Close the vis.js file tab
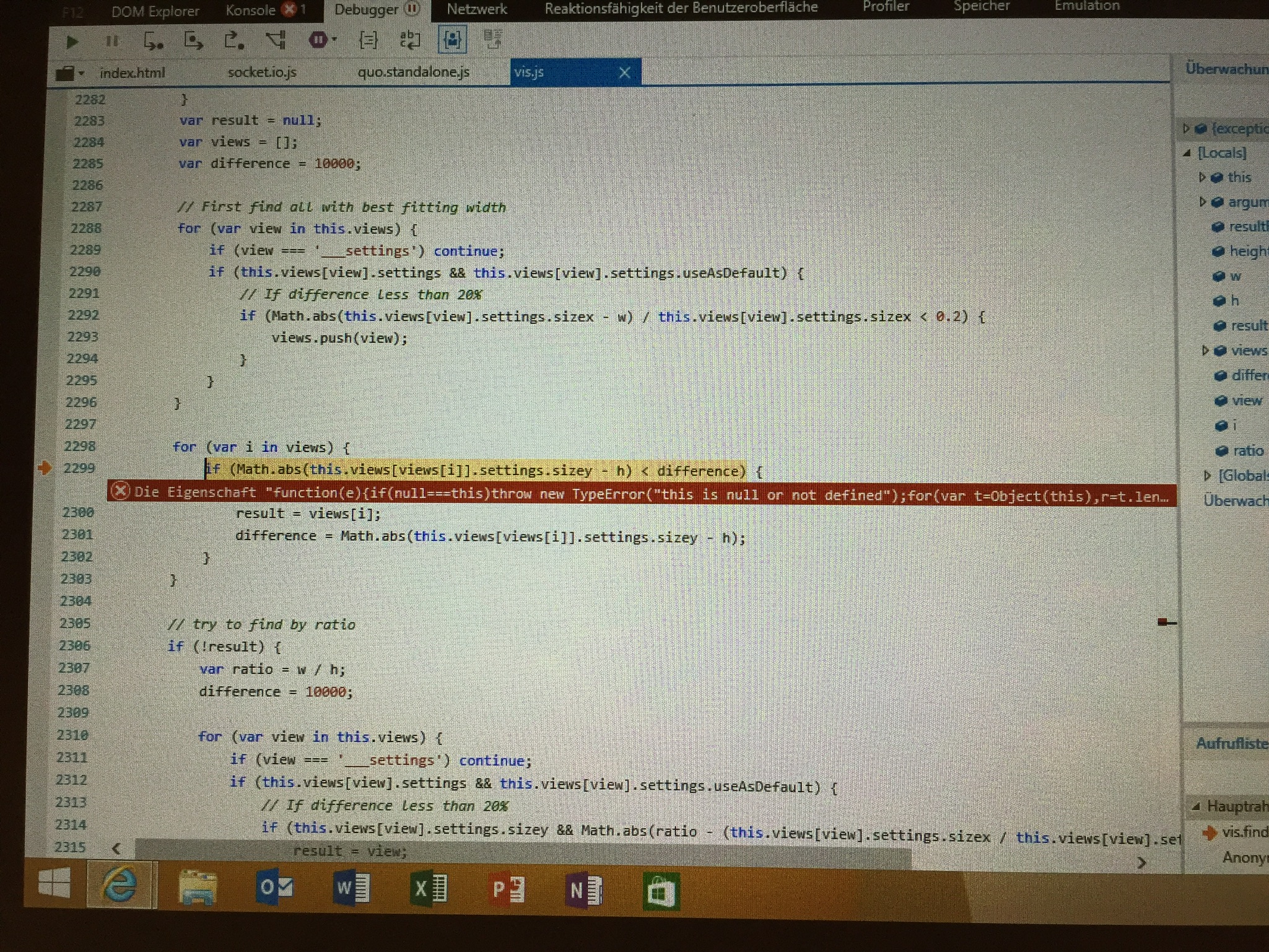This screenshot has height=952, width=1269. [x=624, y=72]
